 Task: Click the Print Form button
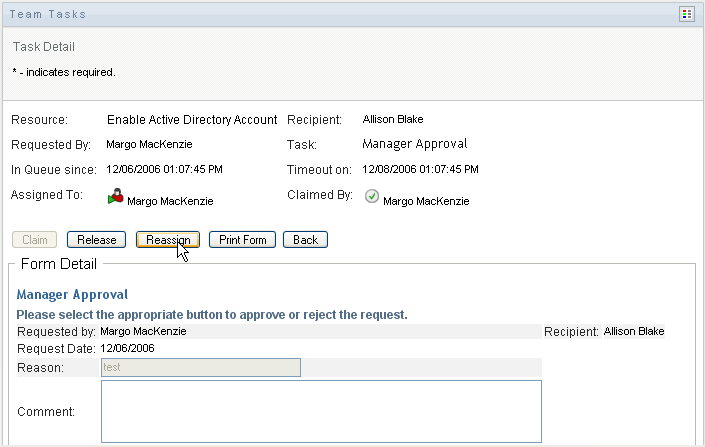click(242, 240)
